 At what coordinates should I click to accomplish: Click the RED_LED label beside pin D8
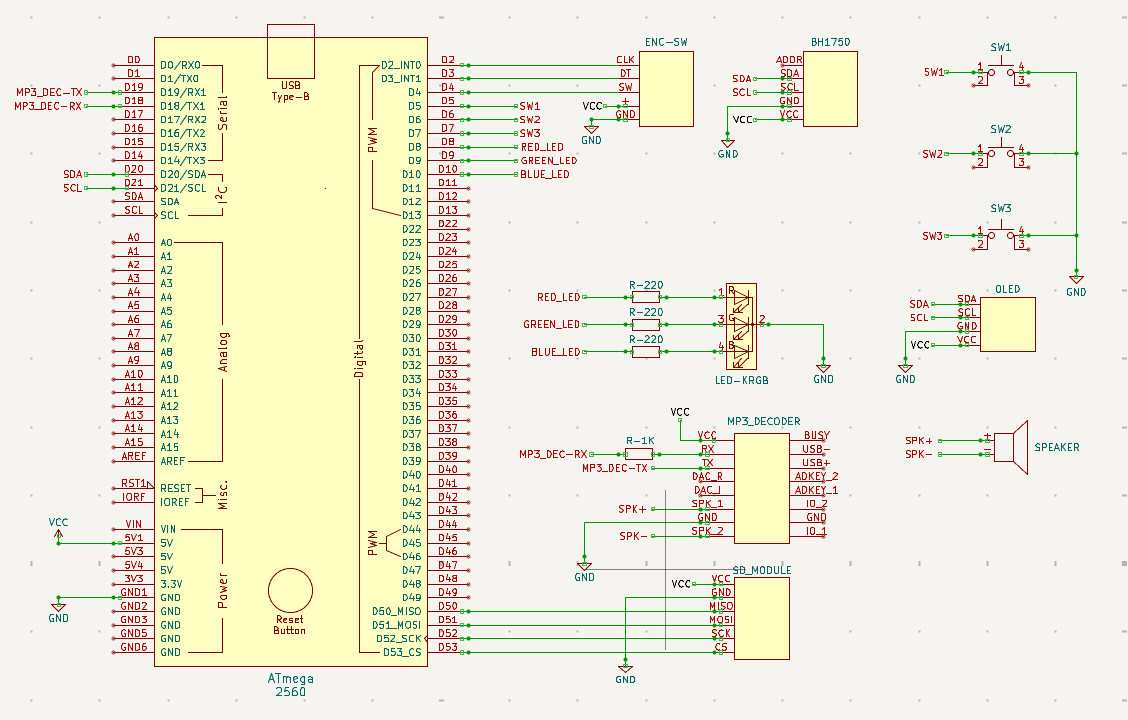[x=542, y=147]
